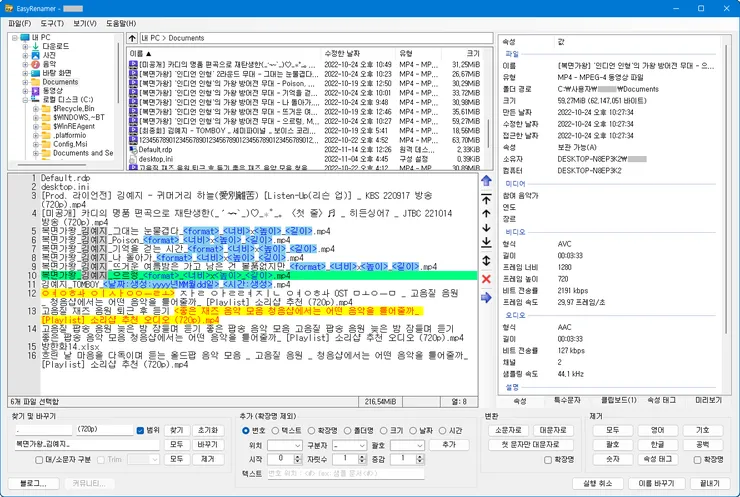Image resolution: width=740 pixels, height=497 pixels.
Task: Select the 로컬 디스크 (C:) drive icon
Action: click(35, 100)
